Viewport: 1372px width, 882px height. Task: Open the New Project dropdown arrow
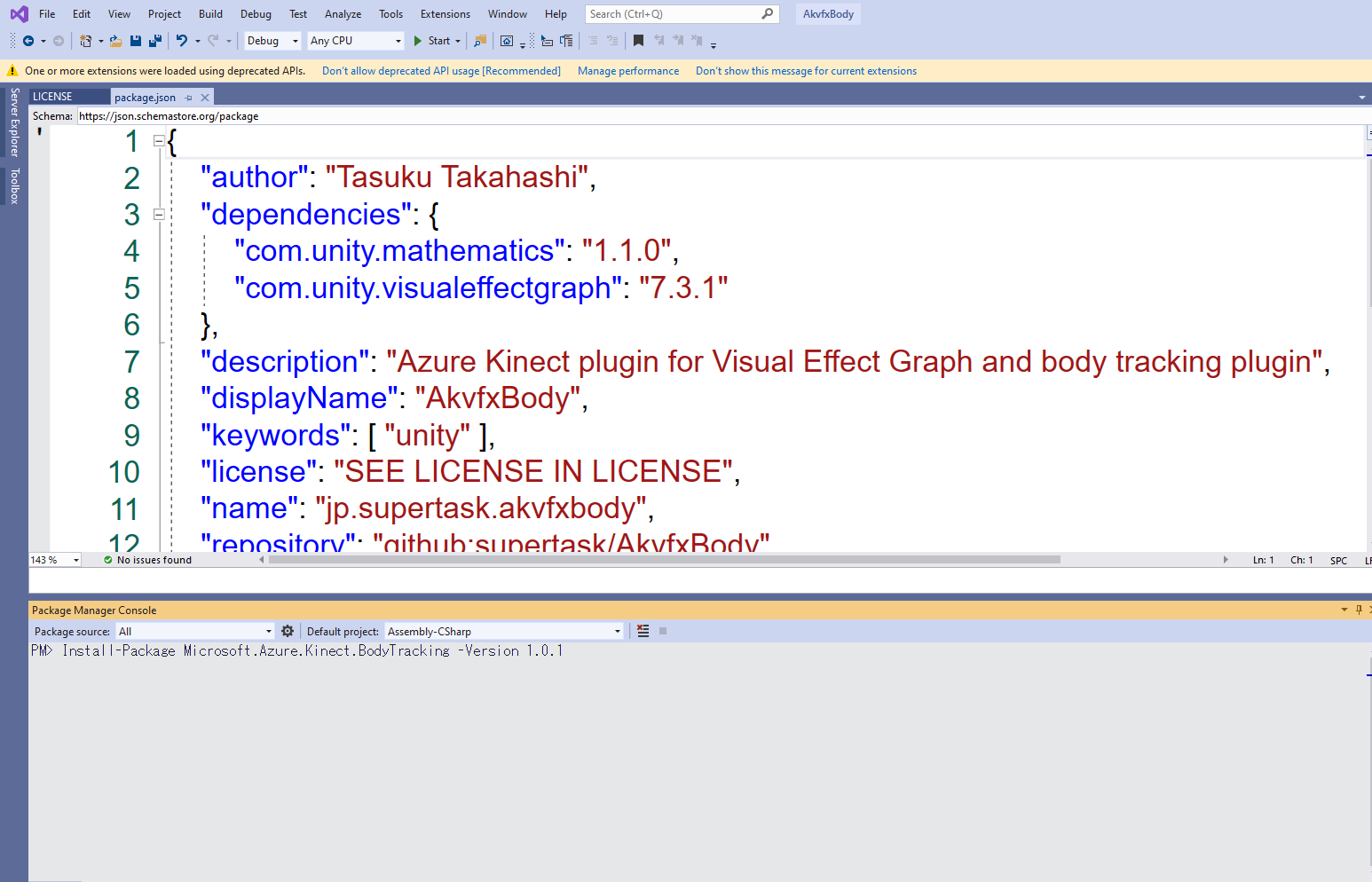100,41
